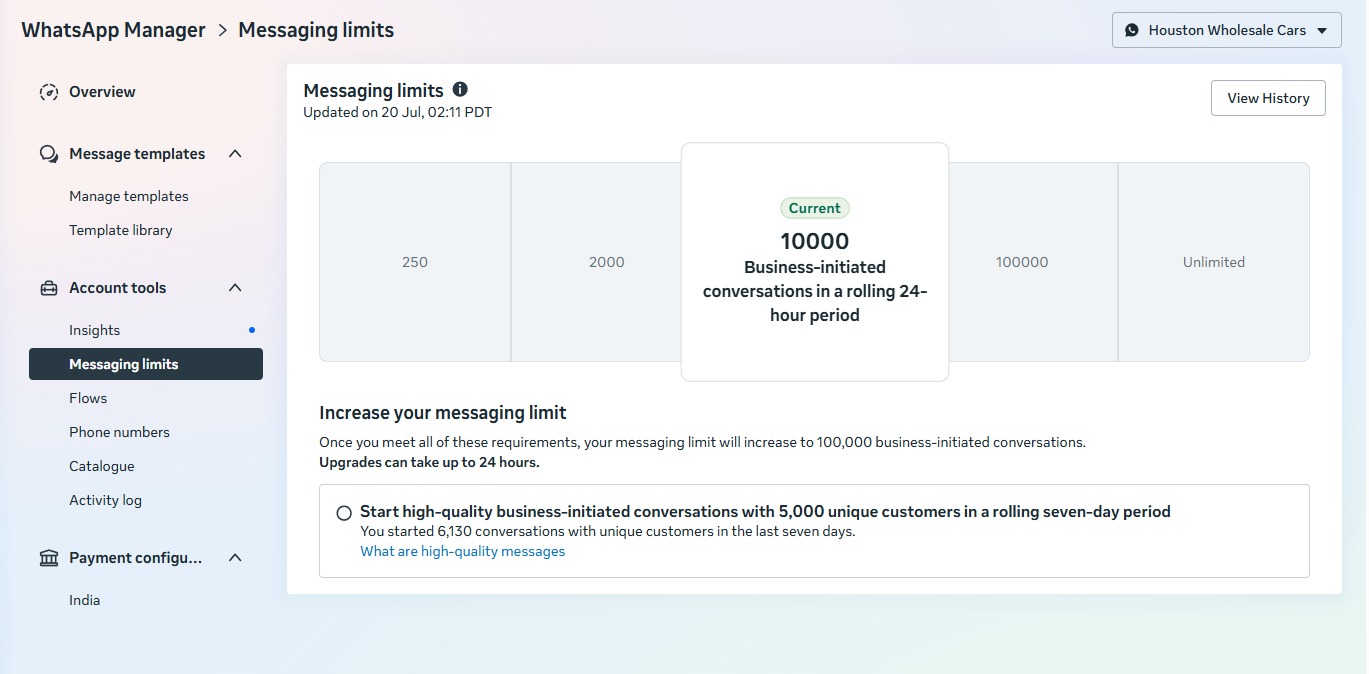Select the 5,000 unique customers requirement radio
This screenshot has width=1369, height=674.
tap(344, 513)
